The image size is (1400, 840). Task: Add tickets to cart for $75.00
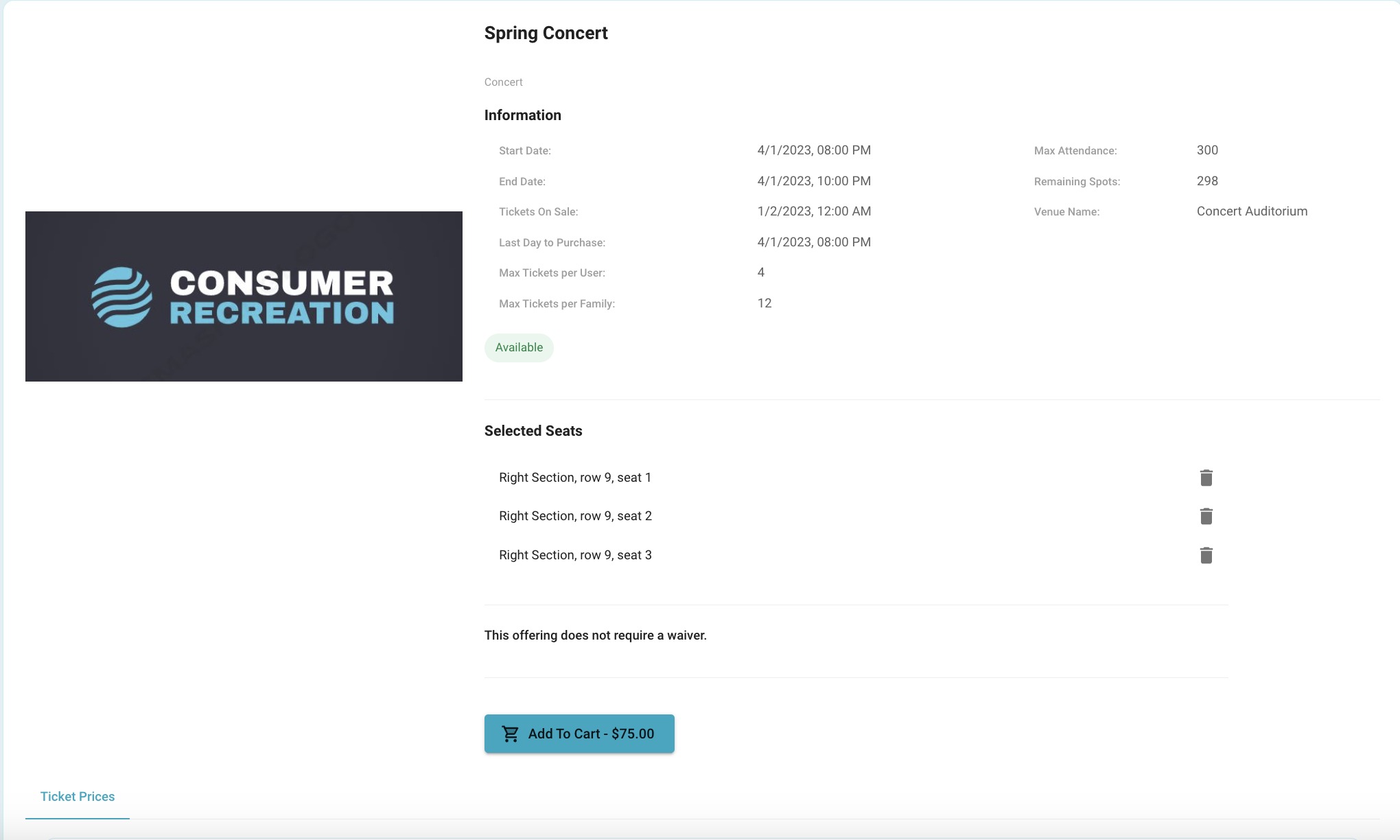tap(579, 734)
